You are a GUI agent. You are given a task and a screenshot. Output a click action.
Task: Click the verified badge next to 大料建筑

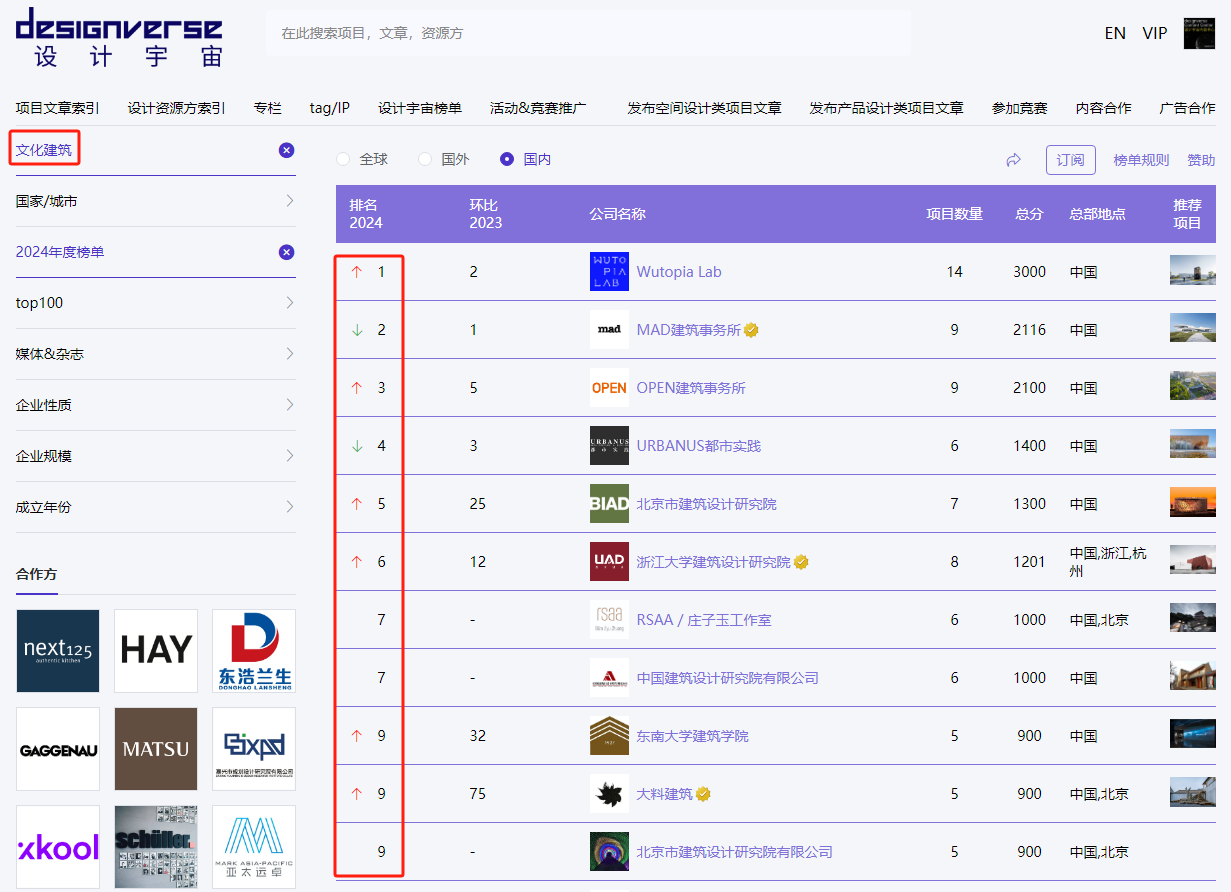click(703, 794)
